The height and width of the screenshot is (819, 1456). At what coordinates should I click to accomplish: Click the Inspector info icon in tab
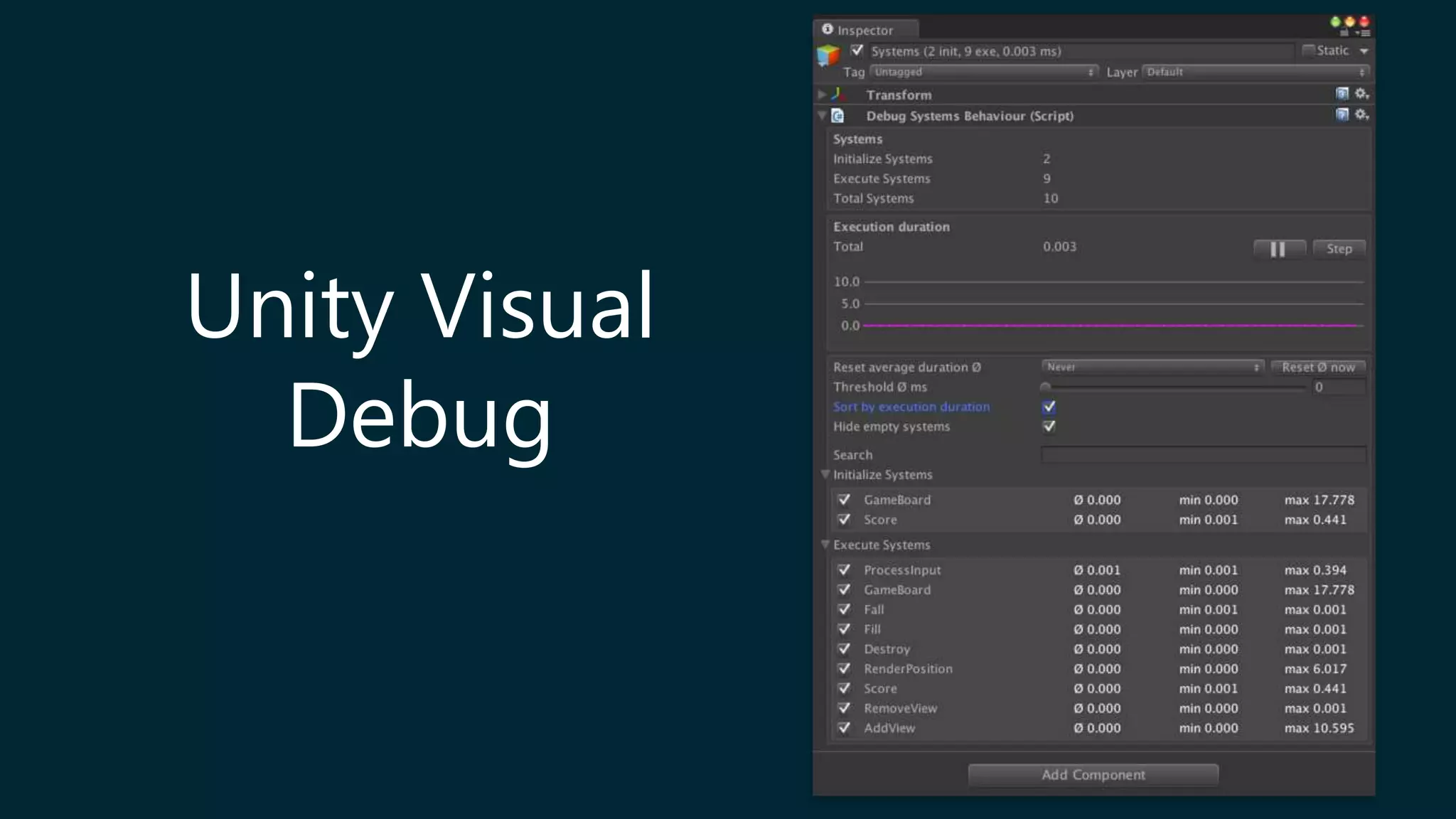828,29
